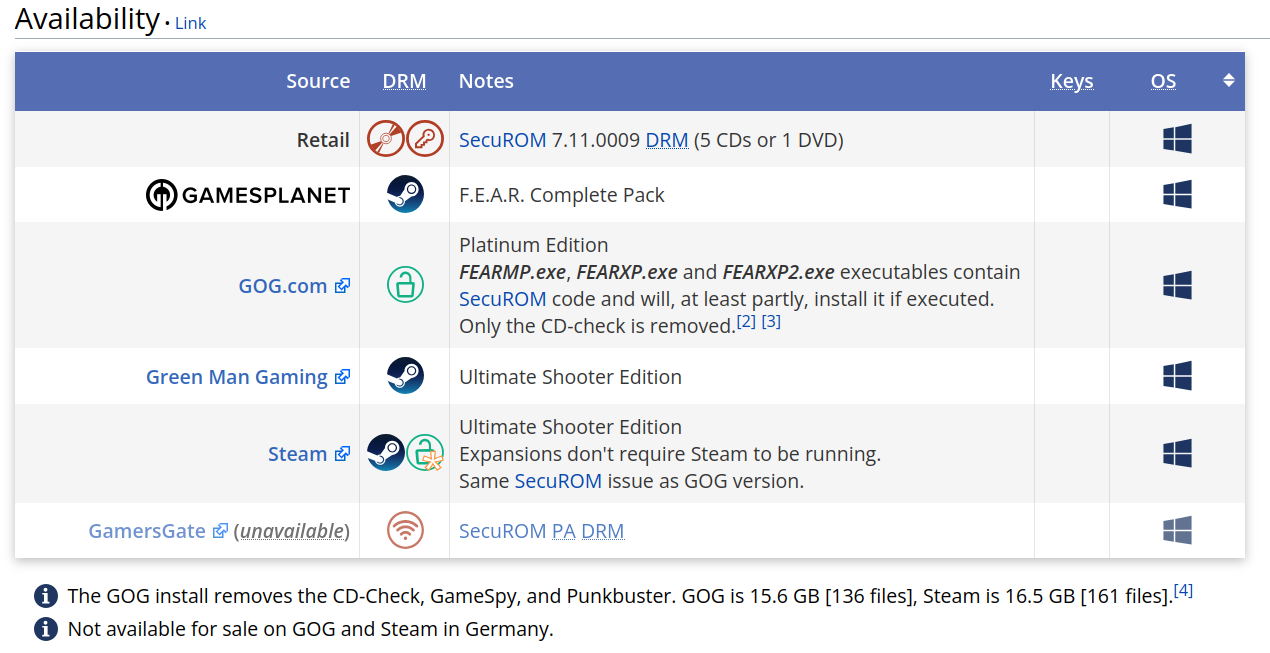Click the Steam logo icon in the Steam row

(386, 453)
